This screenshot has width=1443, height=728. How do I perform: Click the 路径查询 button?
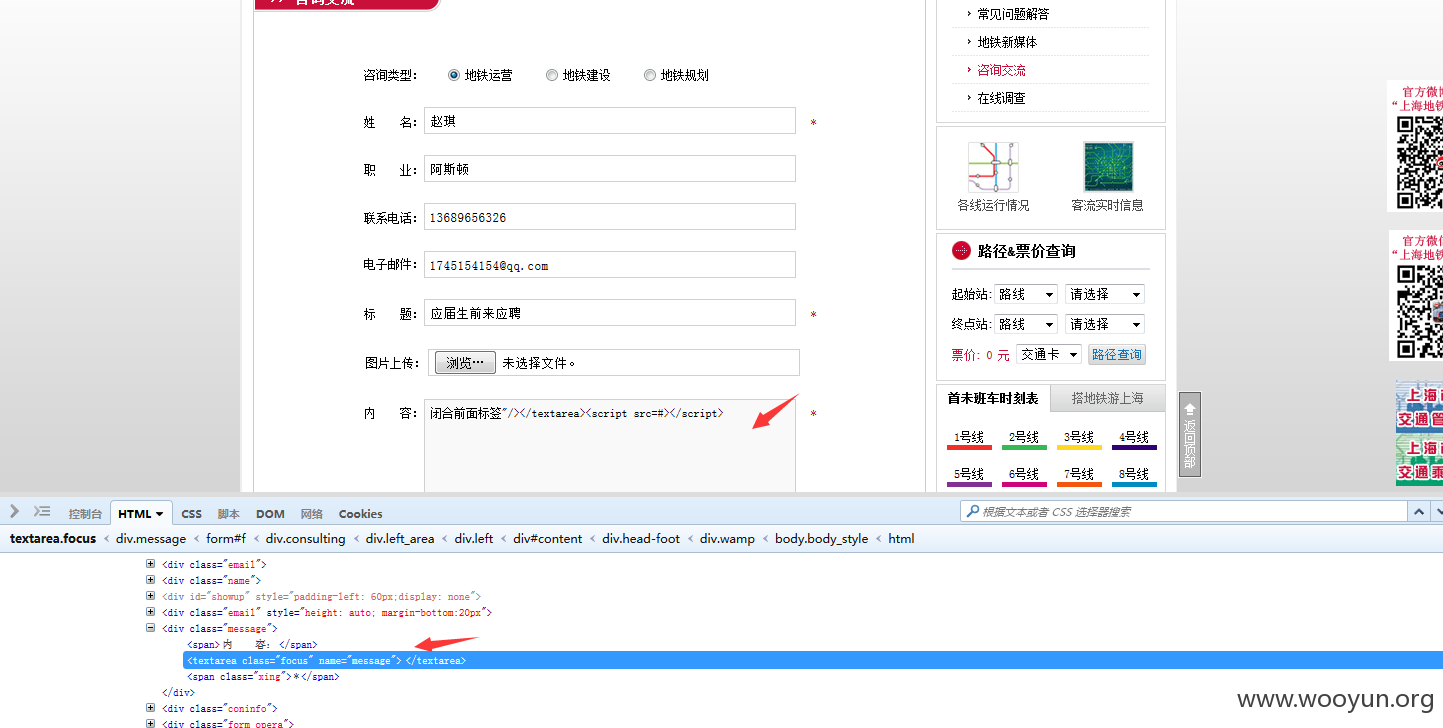click(1117, 355)
